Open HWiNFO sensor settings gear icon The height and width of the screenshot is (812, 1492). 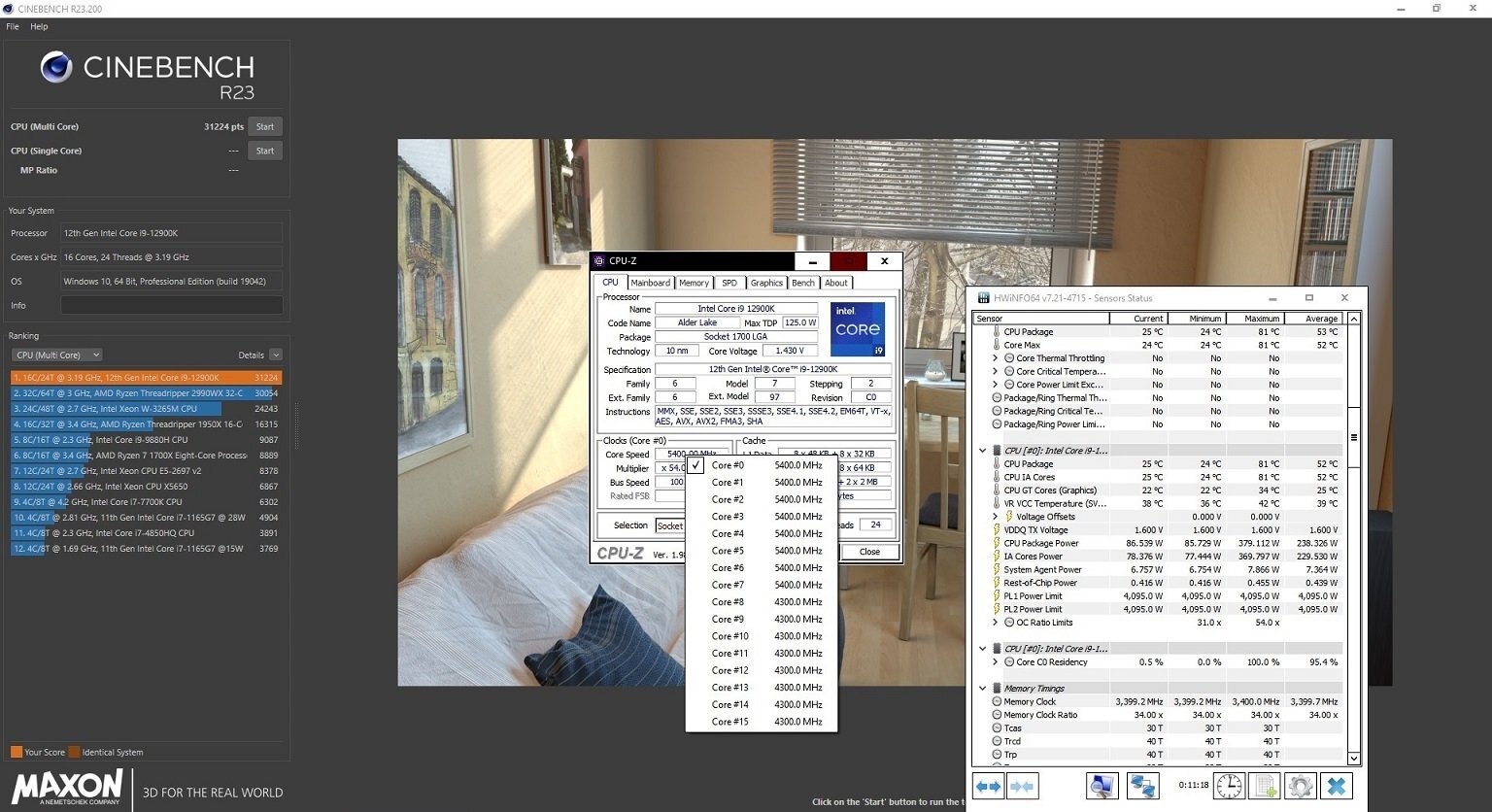(x=1301, y=786)
